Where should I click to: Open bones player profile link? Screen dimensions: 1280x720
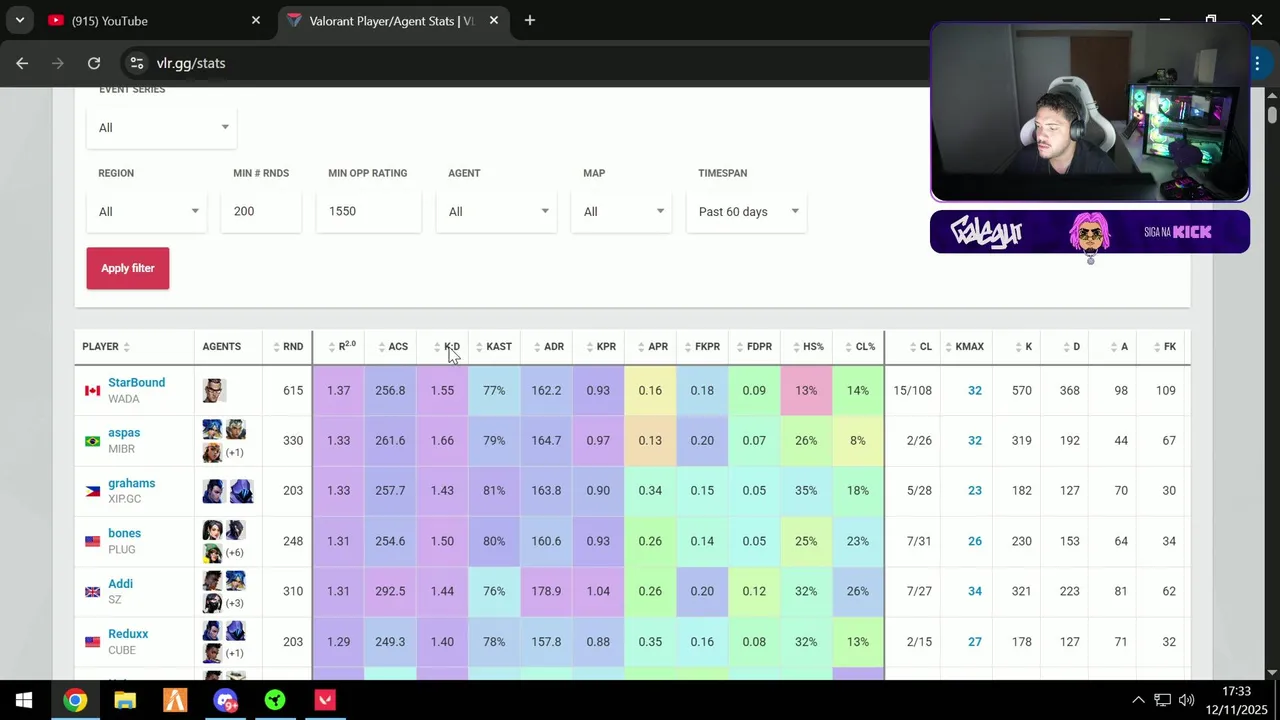pyautogui.click(x=124, y=533)
